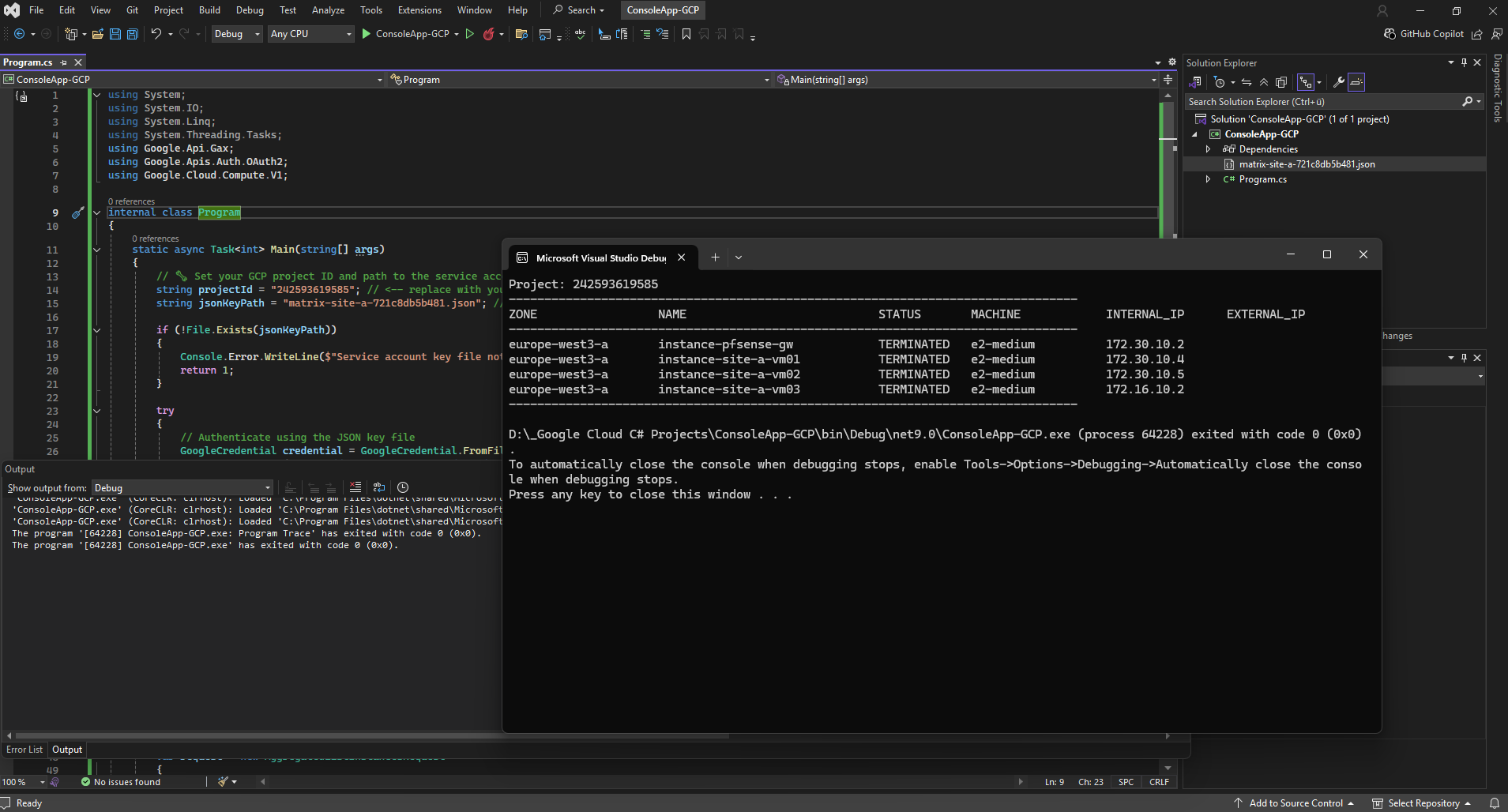Toggle a bookmark on the current line
This screenshot has height=812, width=1508.
coord(686,34)
